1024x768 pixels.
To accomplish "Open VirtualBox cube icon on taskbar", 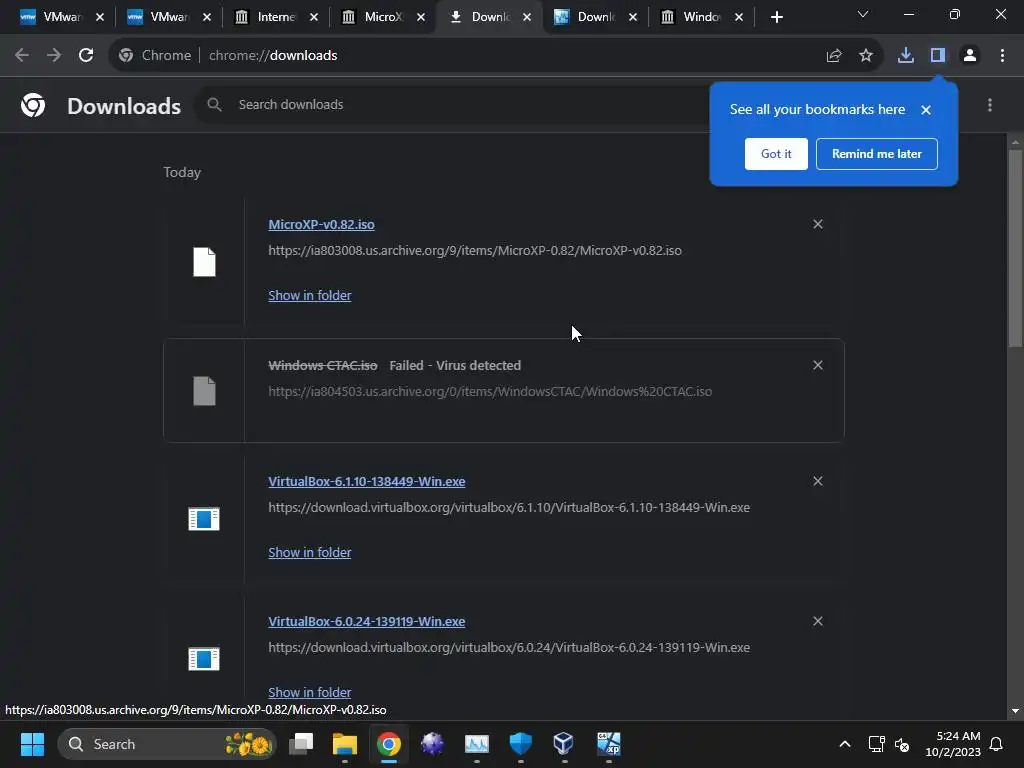I will 564,744.
